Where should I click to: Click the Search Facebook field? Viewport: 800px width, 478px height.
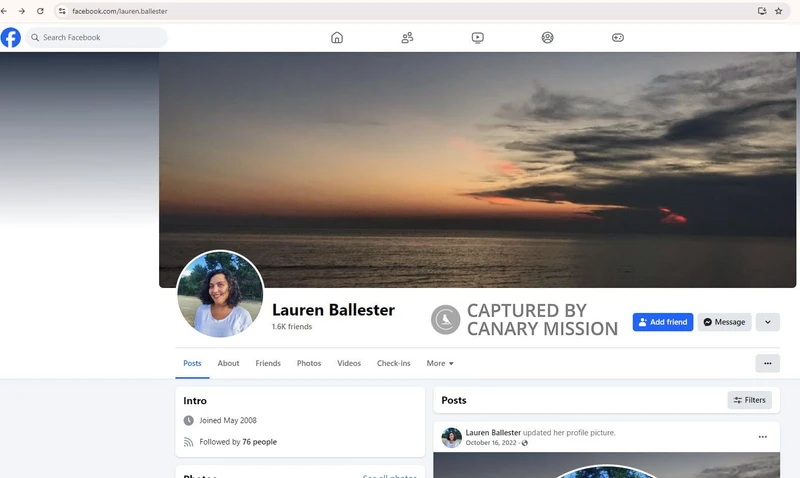pos(96,37)
